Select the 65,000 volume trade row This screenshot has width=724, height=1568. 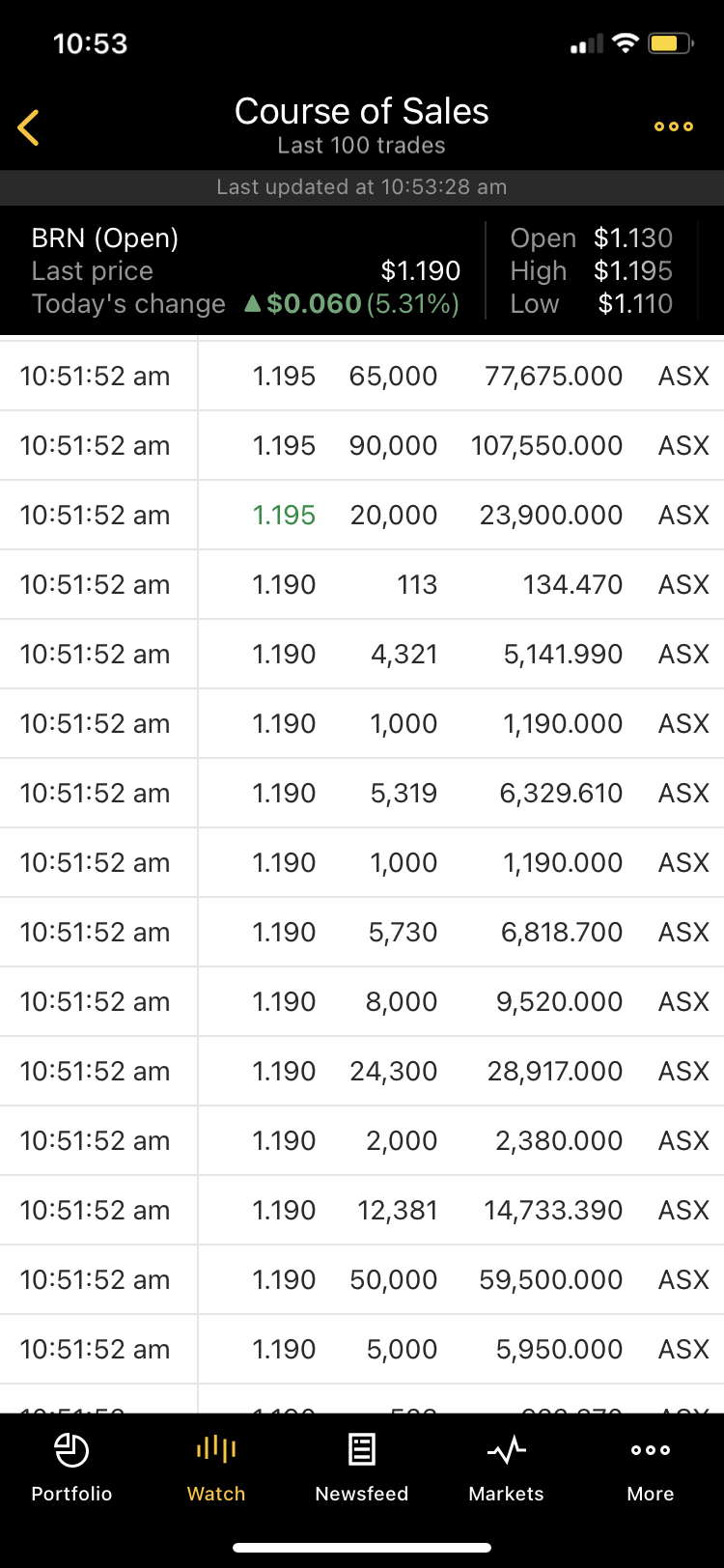(x=362, y=376)
